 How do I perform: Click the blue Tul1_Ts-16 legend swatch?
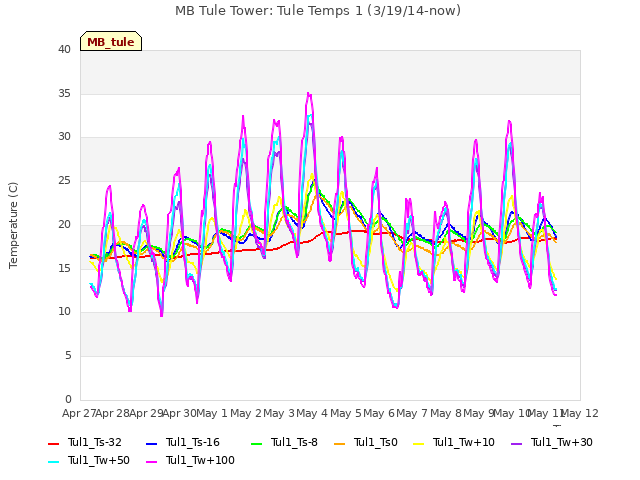pos(151,443)
